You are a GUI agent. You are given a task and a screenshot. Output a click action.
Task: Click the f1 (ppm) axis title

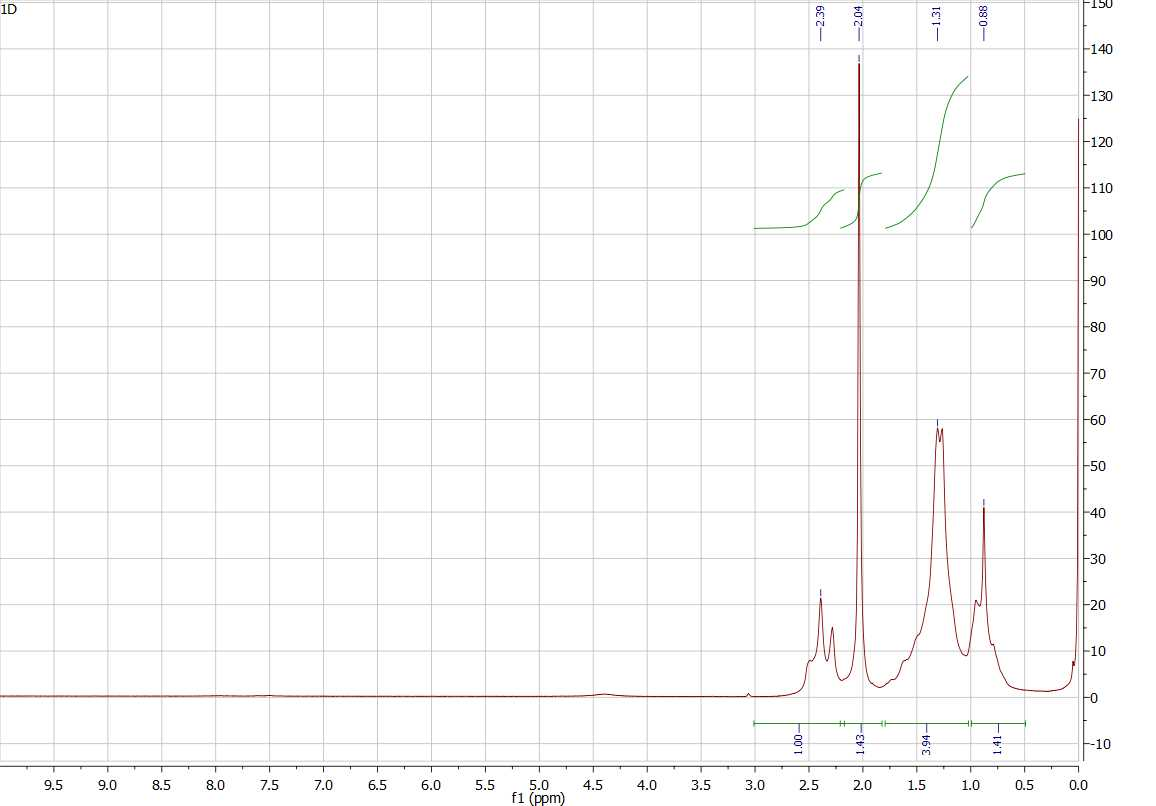(538, 798)
